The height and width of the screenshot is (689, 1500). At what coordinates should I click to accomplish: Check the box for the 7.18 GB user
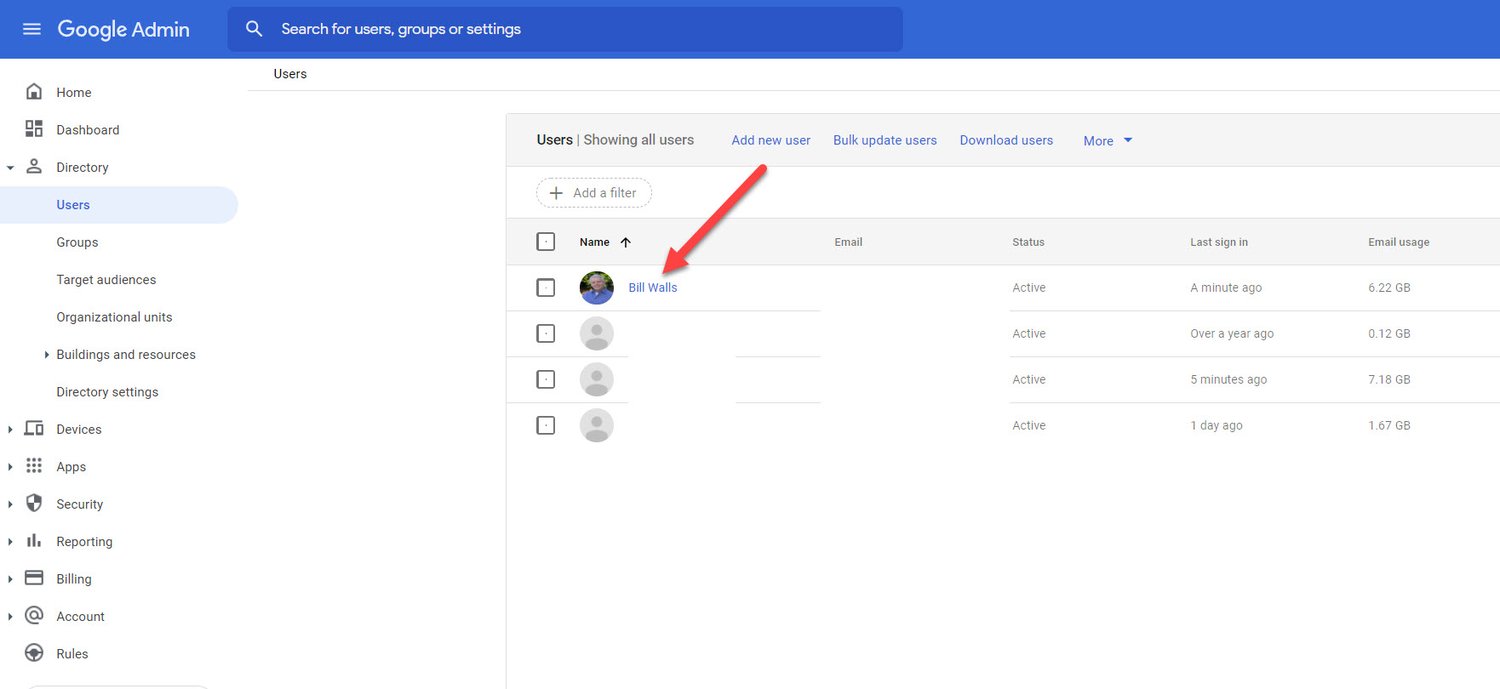click(x=546, y=380)
